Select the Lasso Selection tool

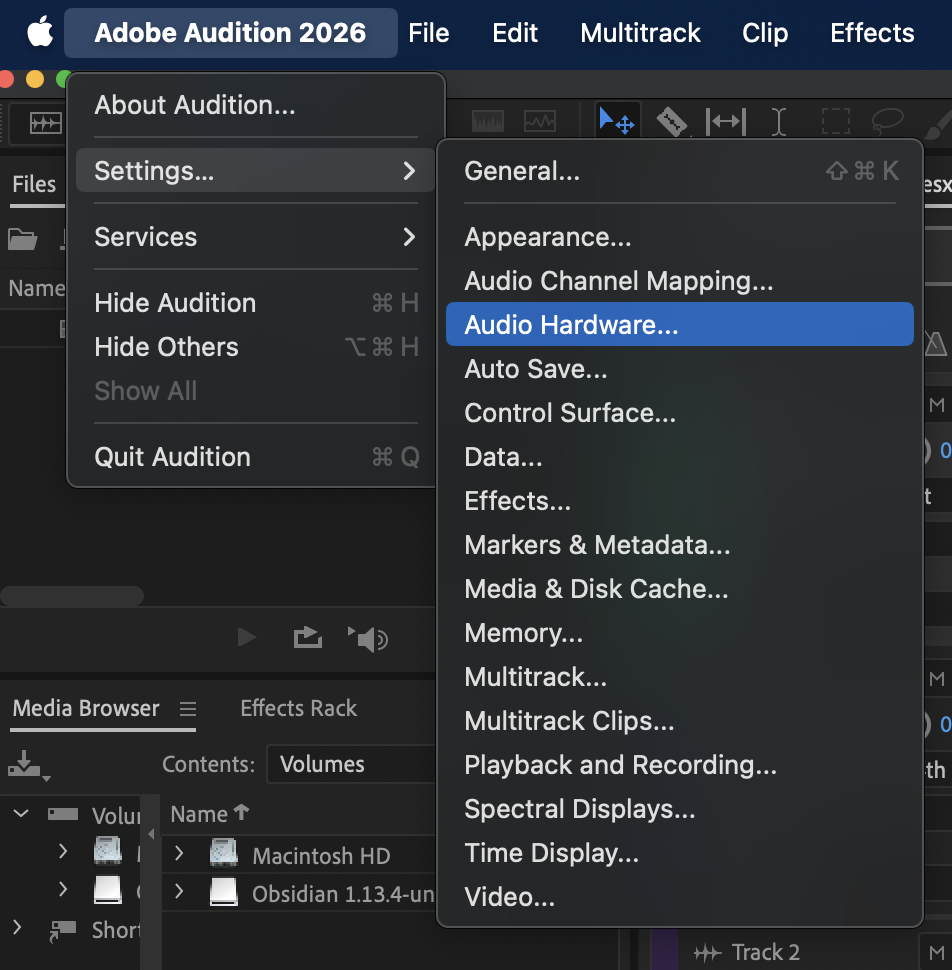[887, 121]
